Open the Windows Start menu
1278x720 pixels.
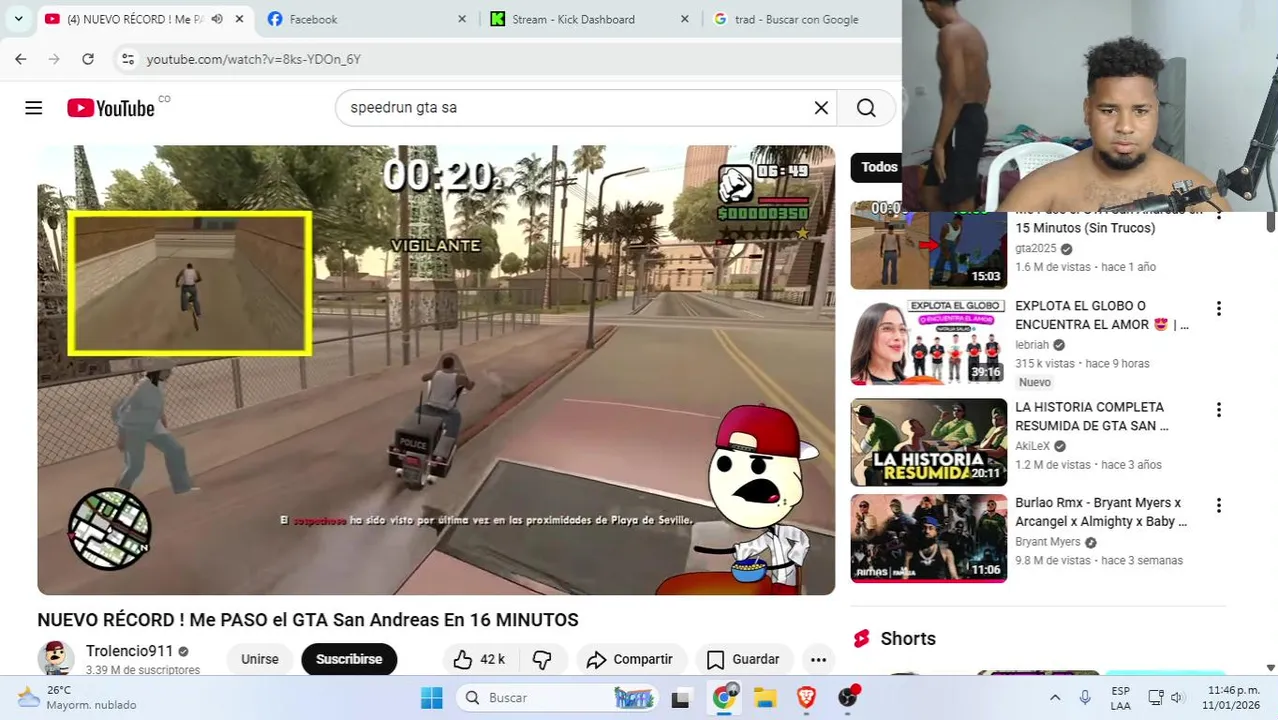(432, 698)
